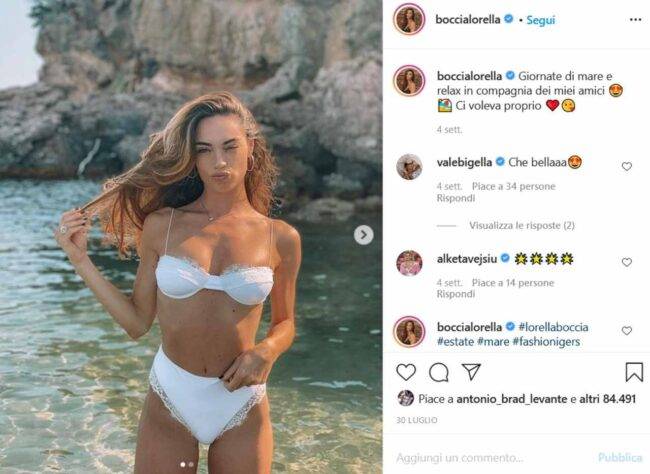Share post with paper plane icon
The image size is (650, 474).
coord(471,372)
